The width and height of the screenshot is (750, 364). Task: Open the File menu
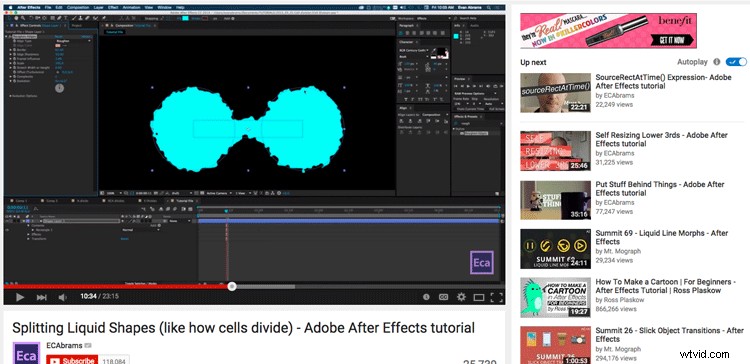(x=48, y=8)
